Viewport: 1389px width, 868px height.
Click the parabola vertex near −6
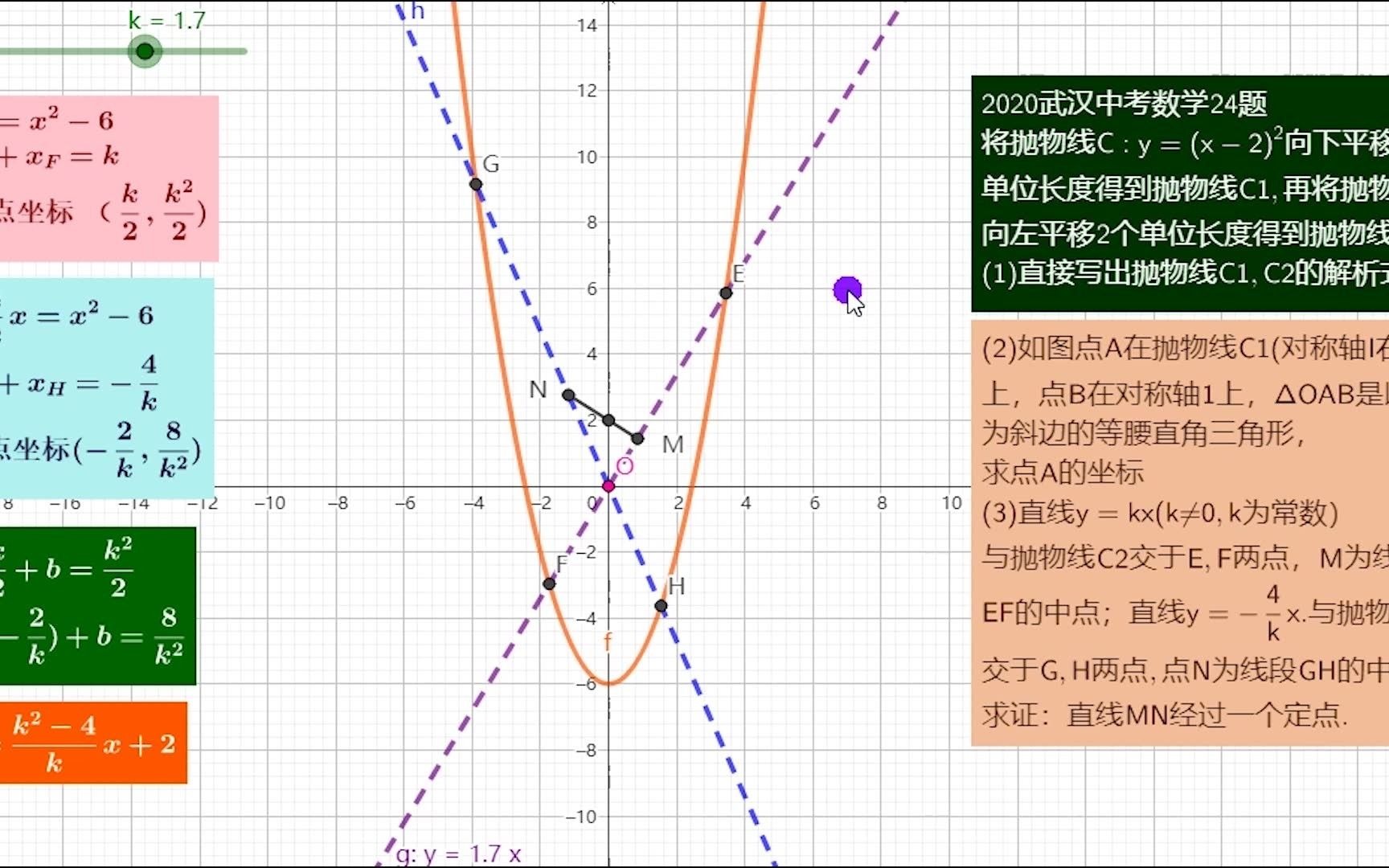coord(608,684)
